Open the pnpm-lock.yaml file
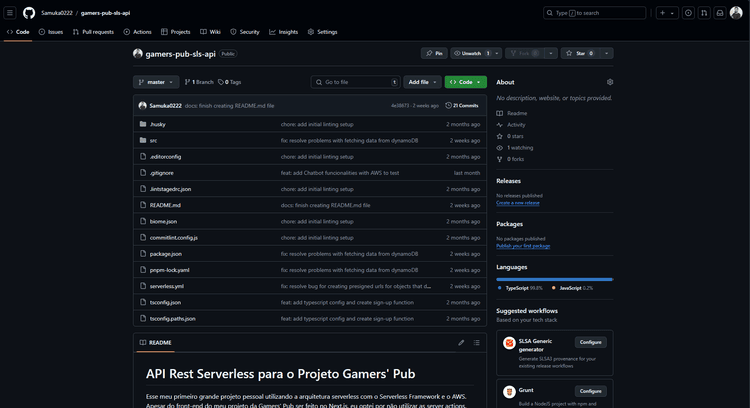The width and height of the screenshot is (750, 408). coord(169,270)
